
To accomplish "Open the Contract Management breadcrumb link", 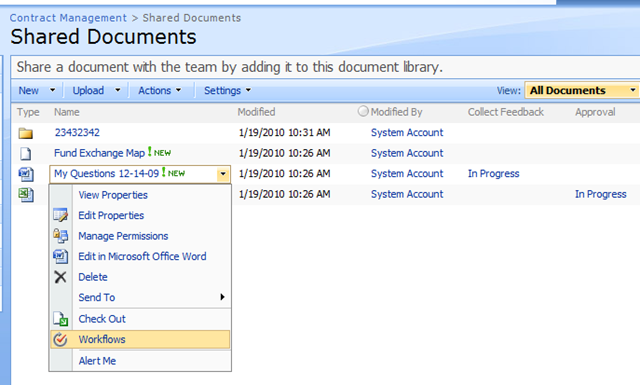I will 68,18.
